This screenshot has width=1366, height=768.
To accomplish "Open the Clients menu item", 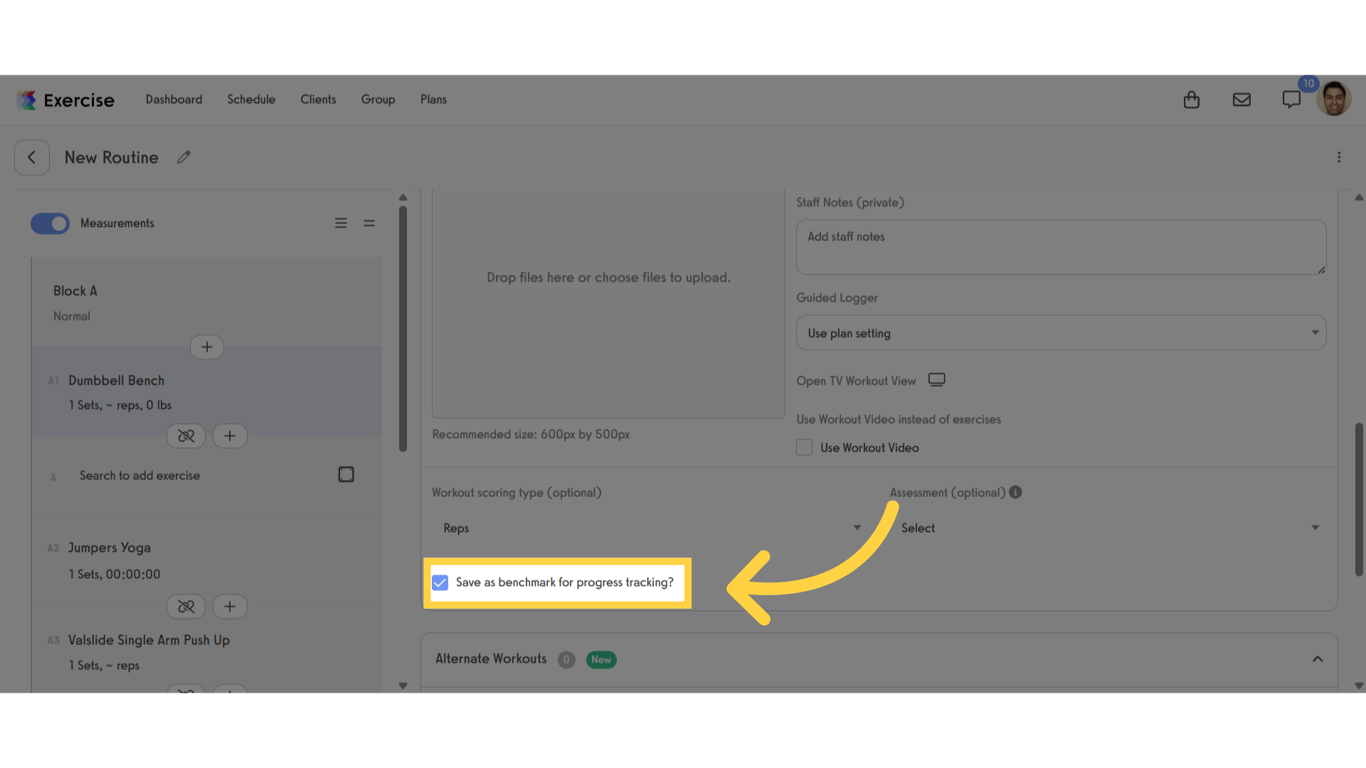I will point(318,99).
